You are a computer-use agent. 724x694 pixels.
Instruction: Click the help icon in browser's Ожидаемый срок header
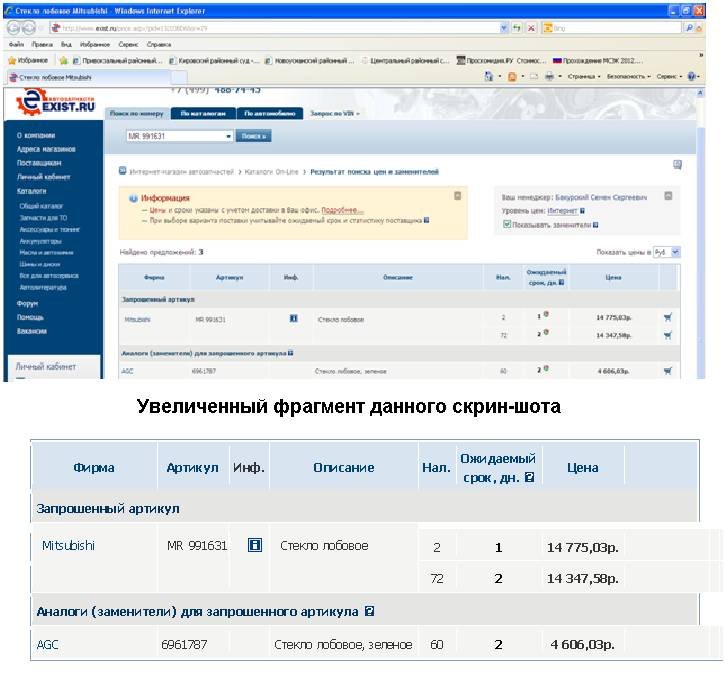(561, 282)
